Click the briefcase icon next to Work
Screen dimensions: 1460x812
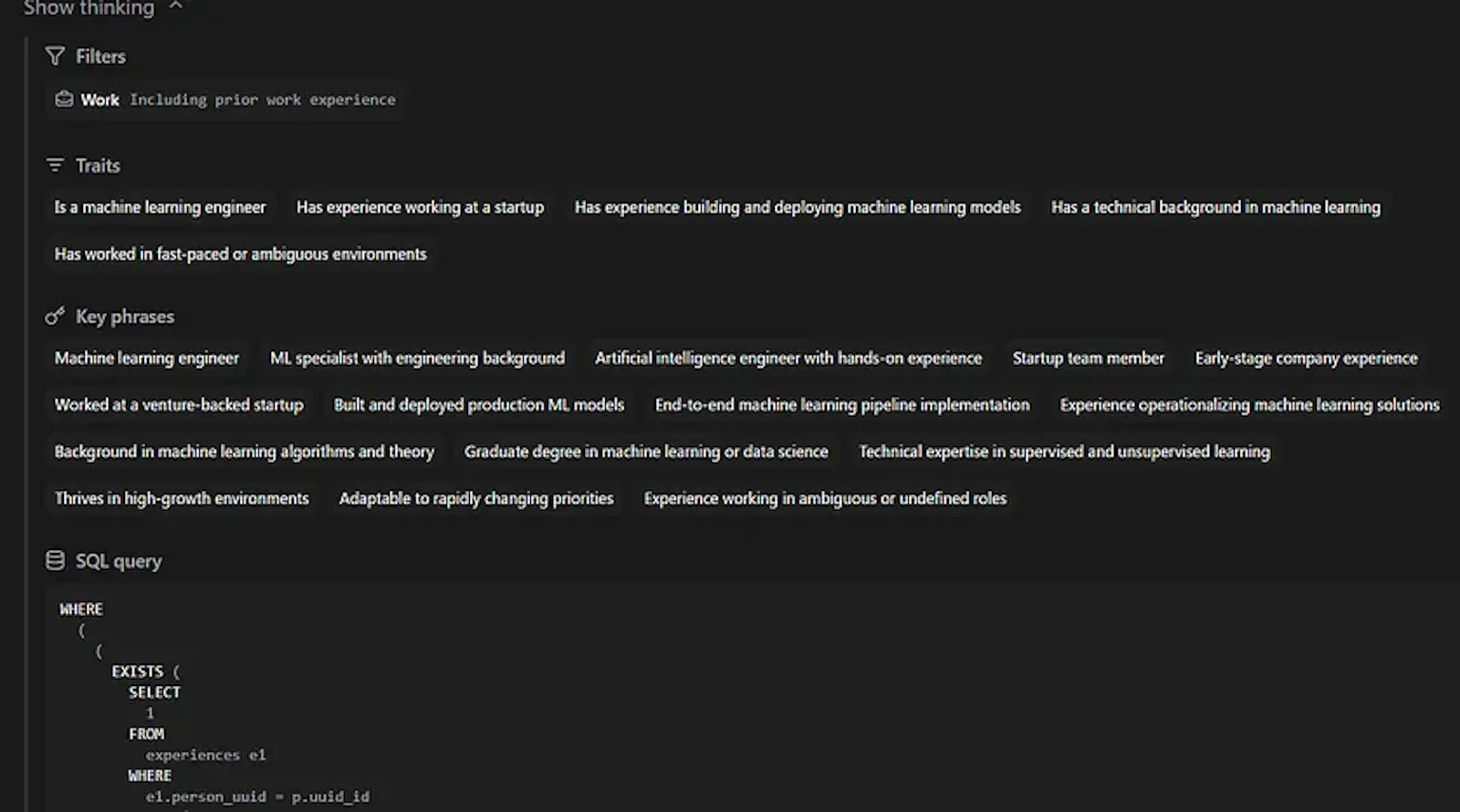coord(63,99)
